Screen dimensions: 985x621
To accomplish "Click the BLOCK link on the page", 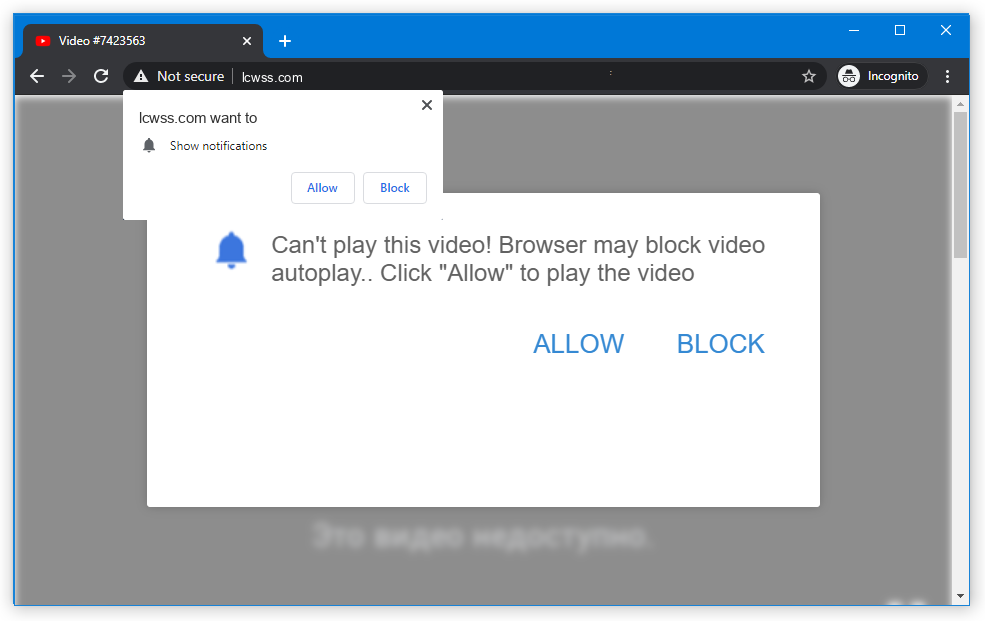I will (720, 343).
